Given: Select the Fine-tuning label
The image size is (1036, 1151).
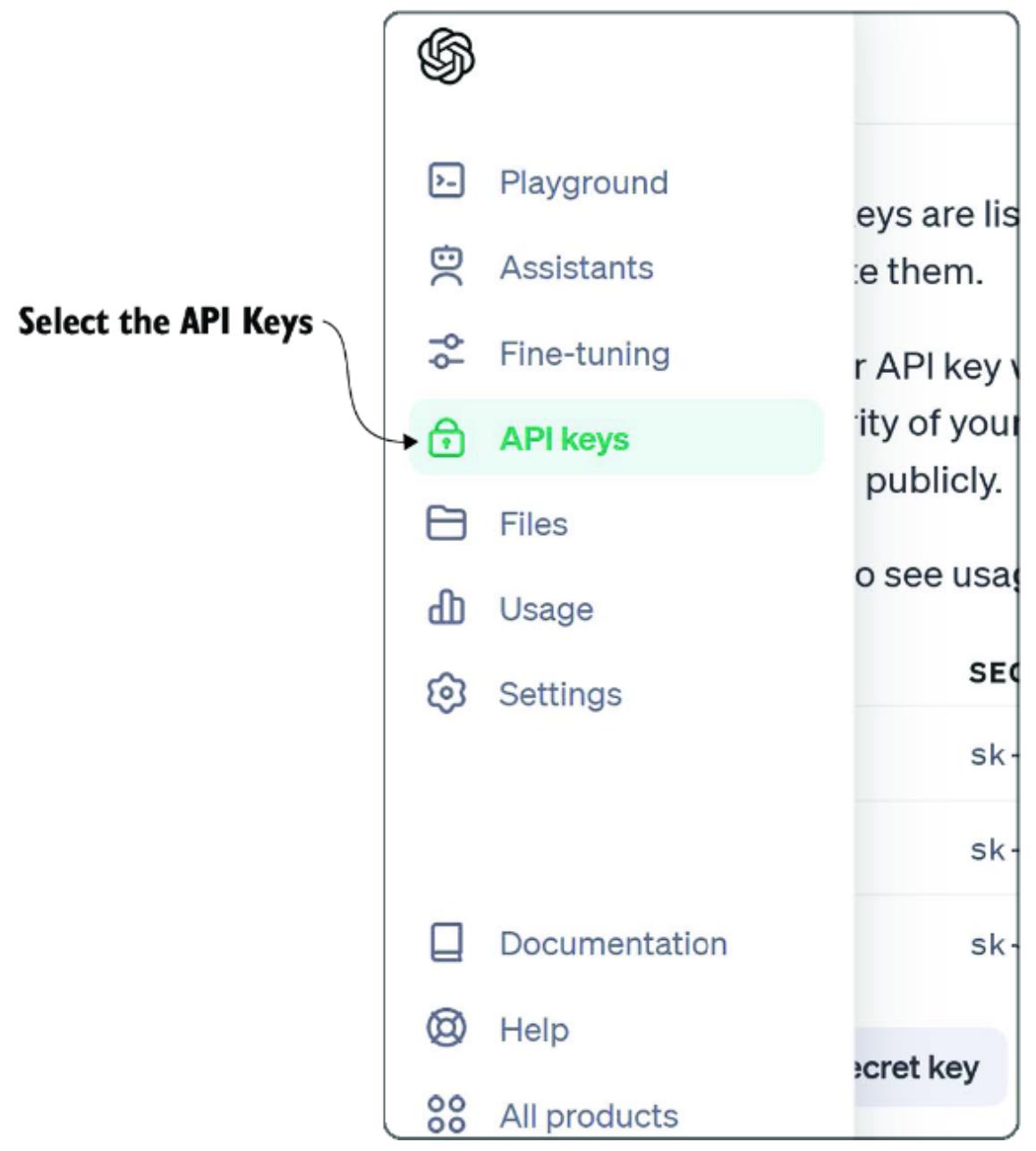Looking at the screenshot, I should (584, 353).
